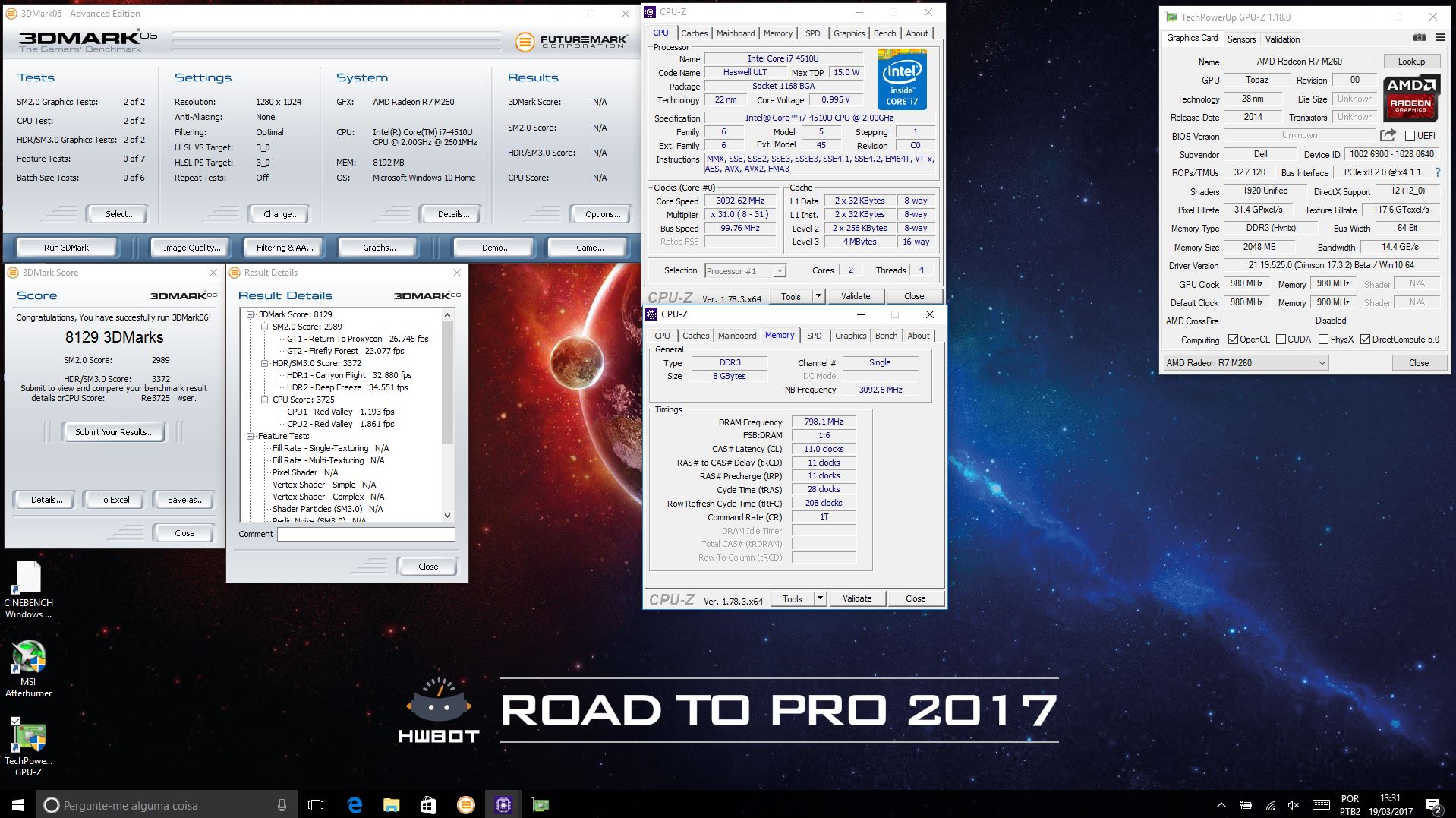Click the taskbar clock and date

pyautogui.click(x=1390, y=805)
